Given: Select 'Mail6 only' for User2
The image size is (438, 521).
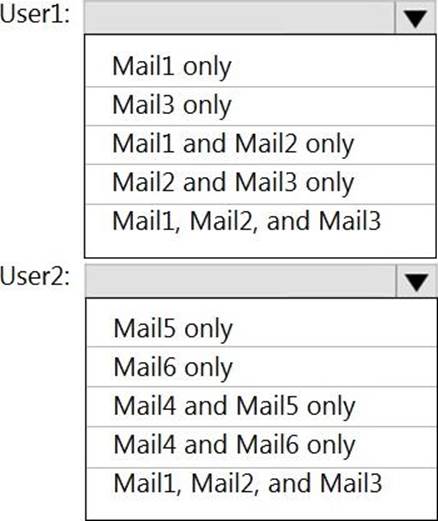Looking at the screenshot, I should point(262,367).
